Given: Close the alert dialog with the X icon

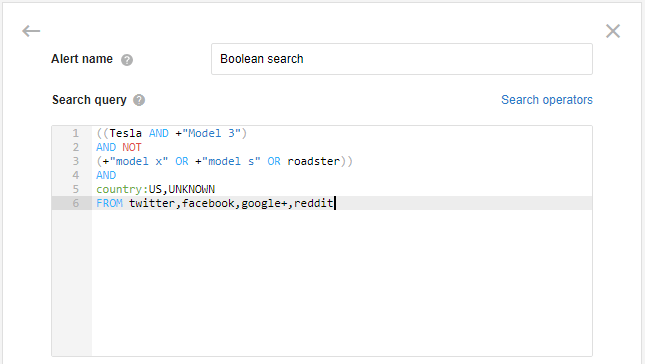Looking at the screenshot, I should tap(613, 31).
